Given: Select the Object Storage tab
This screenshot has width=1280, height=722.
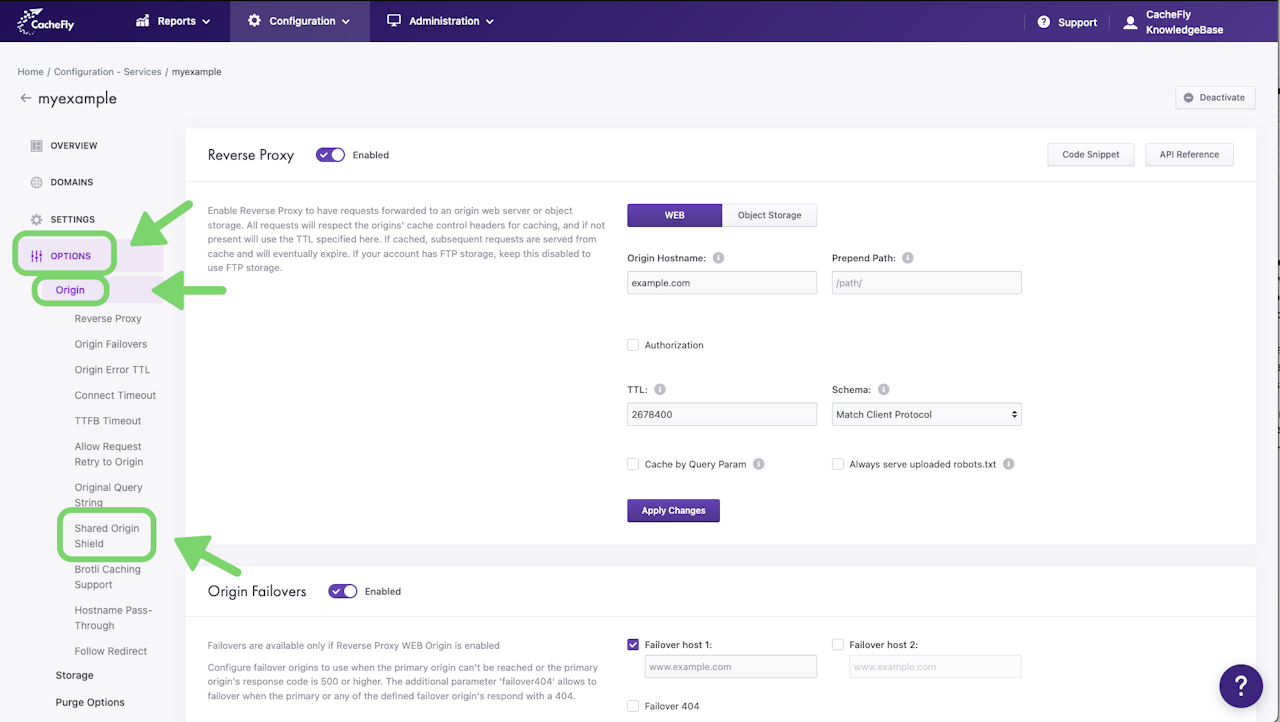Looking at the screenshot, I should [769, 215].
